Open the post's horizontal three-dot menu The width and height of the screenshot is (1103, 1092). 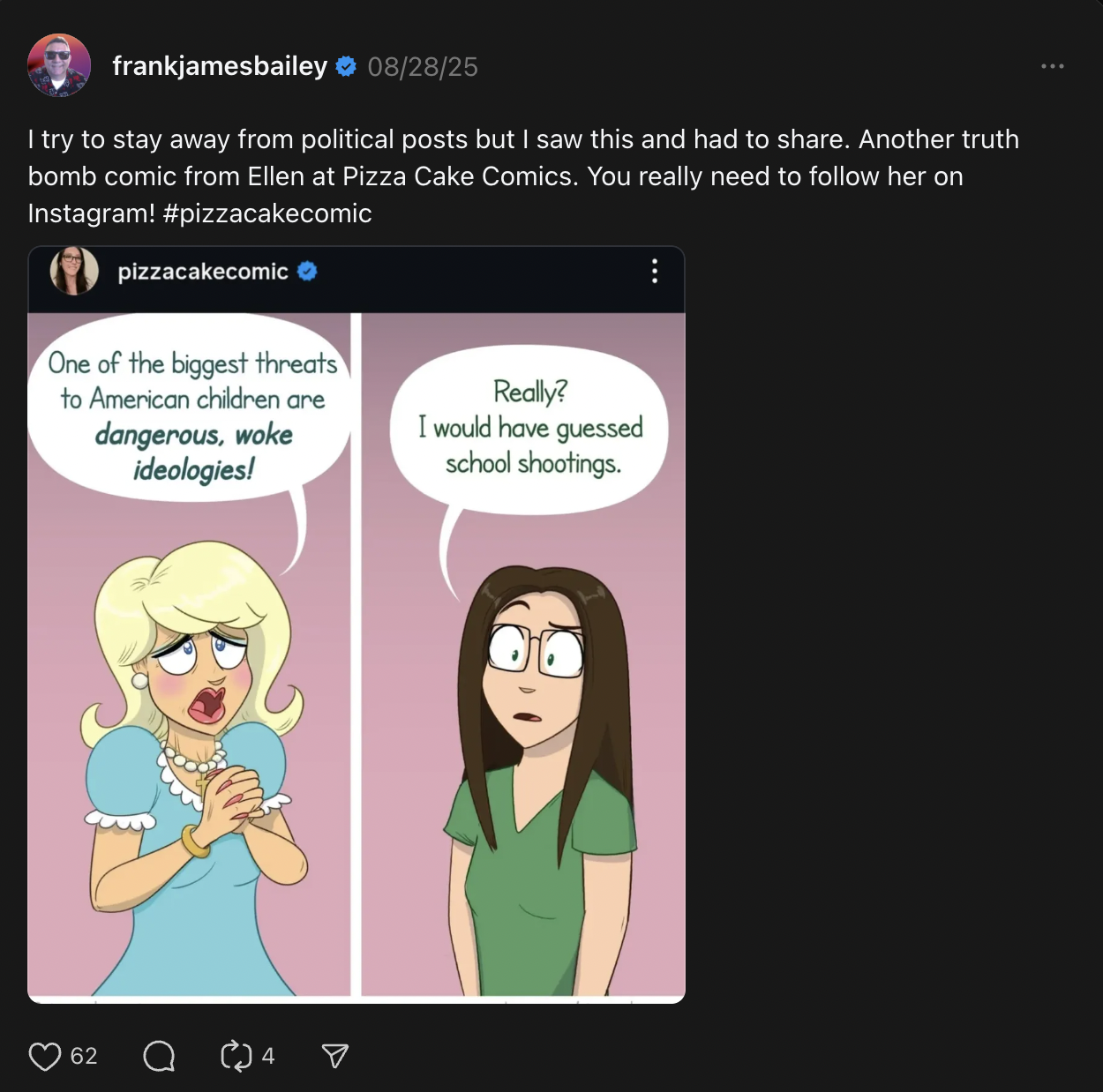pos(1052,66)
